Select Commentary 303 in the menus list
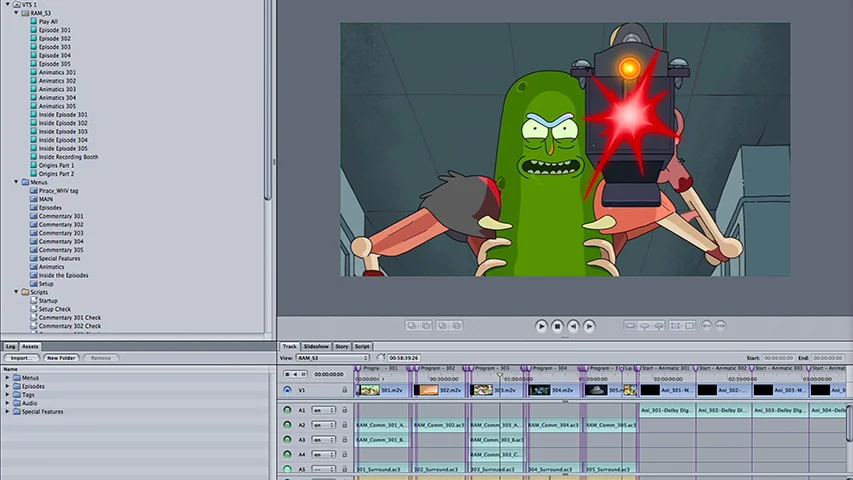The image size is (853, 480). tap(61, 233)
